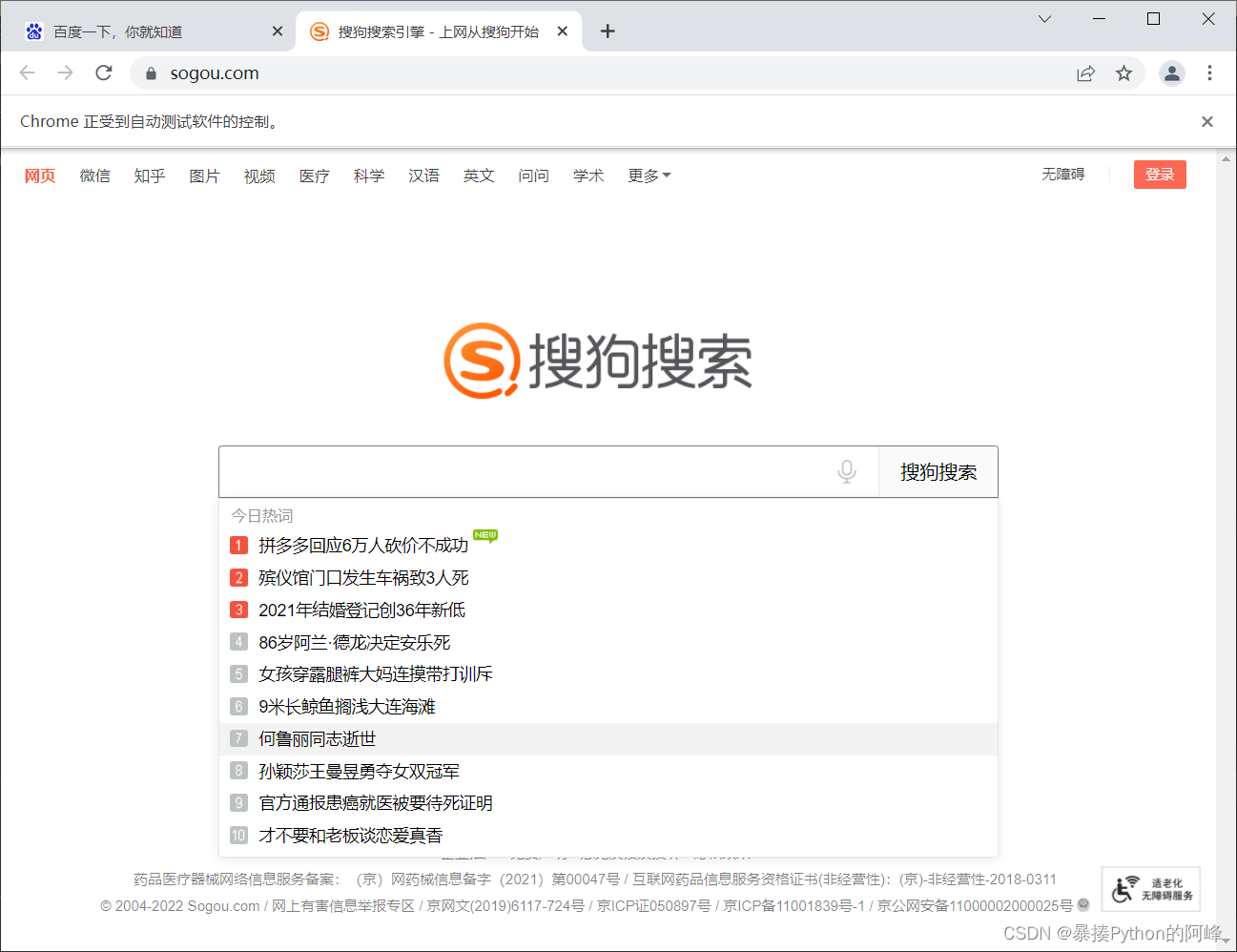Close the Baidu tab
This screenshot has height=952, width=1237.
click(x=277, y=31)
